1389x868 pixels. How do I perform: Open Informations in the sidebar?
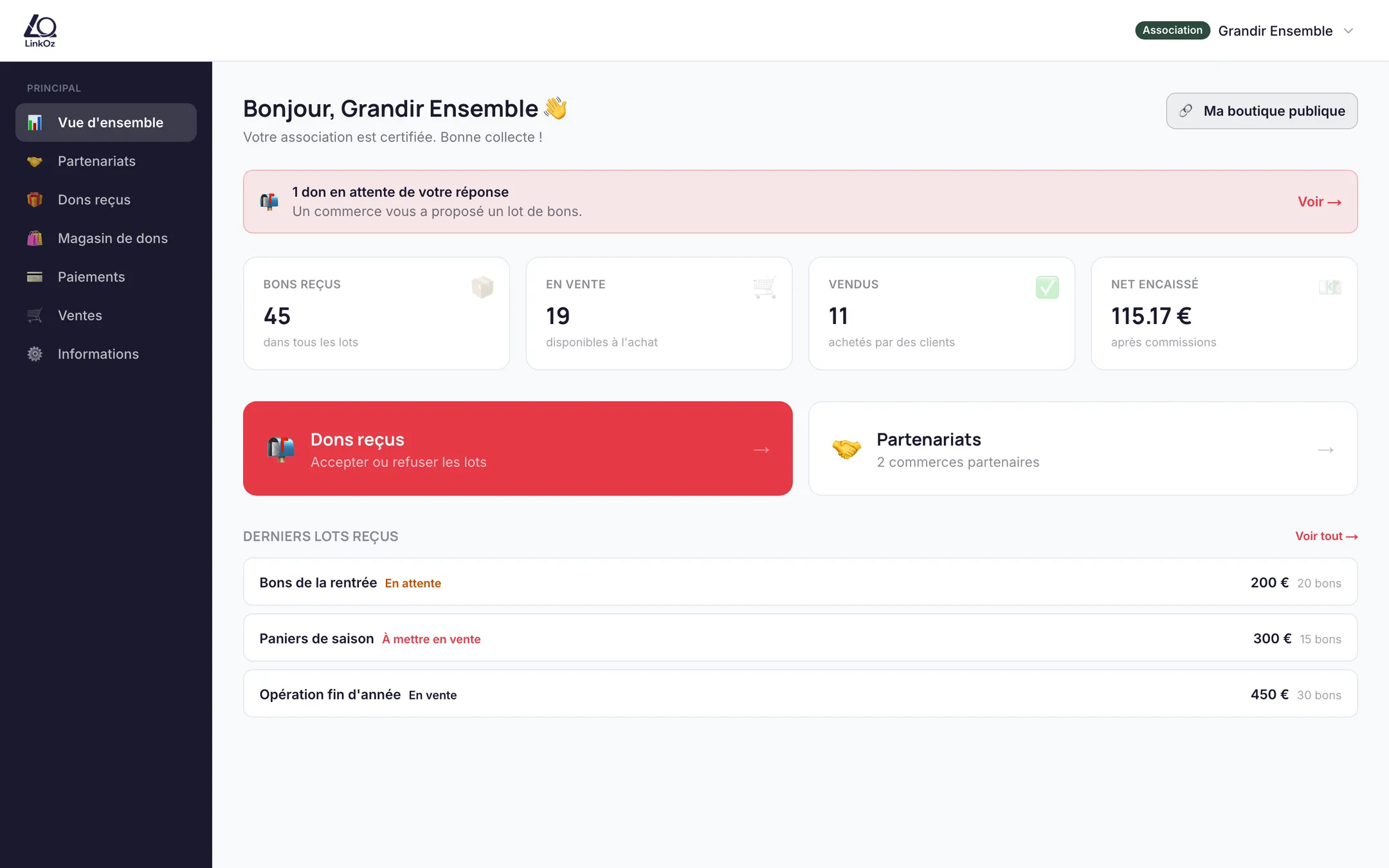[106, 354]
